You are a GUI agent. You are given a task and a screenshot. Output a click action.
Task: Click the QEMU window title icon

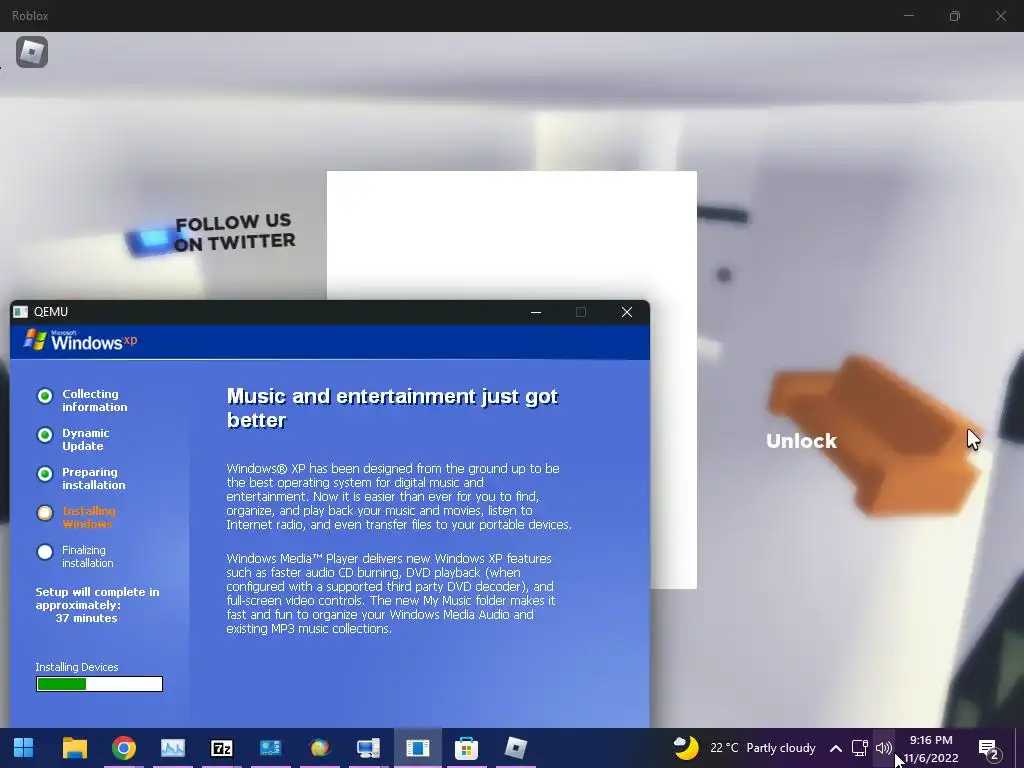tap(21, 312)
